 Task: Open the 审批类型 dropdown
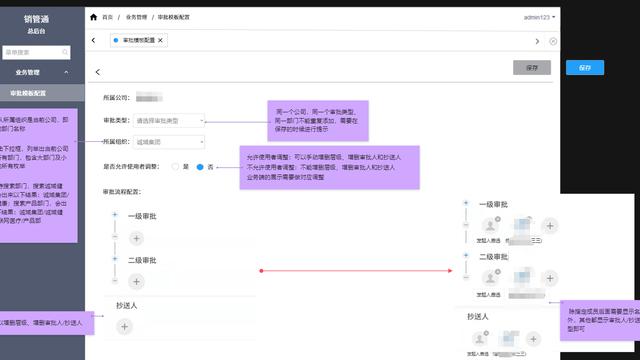(169, 121)
